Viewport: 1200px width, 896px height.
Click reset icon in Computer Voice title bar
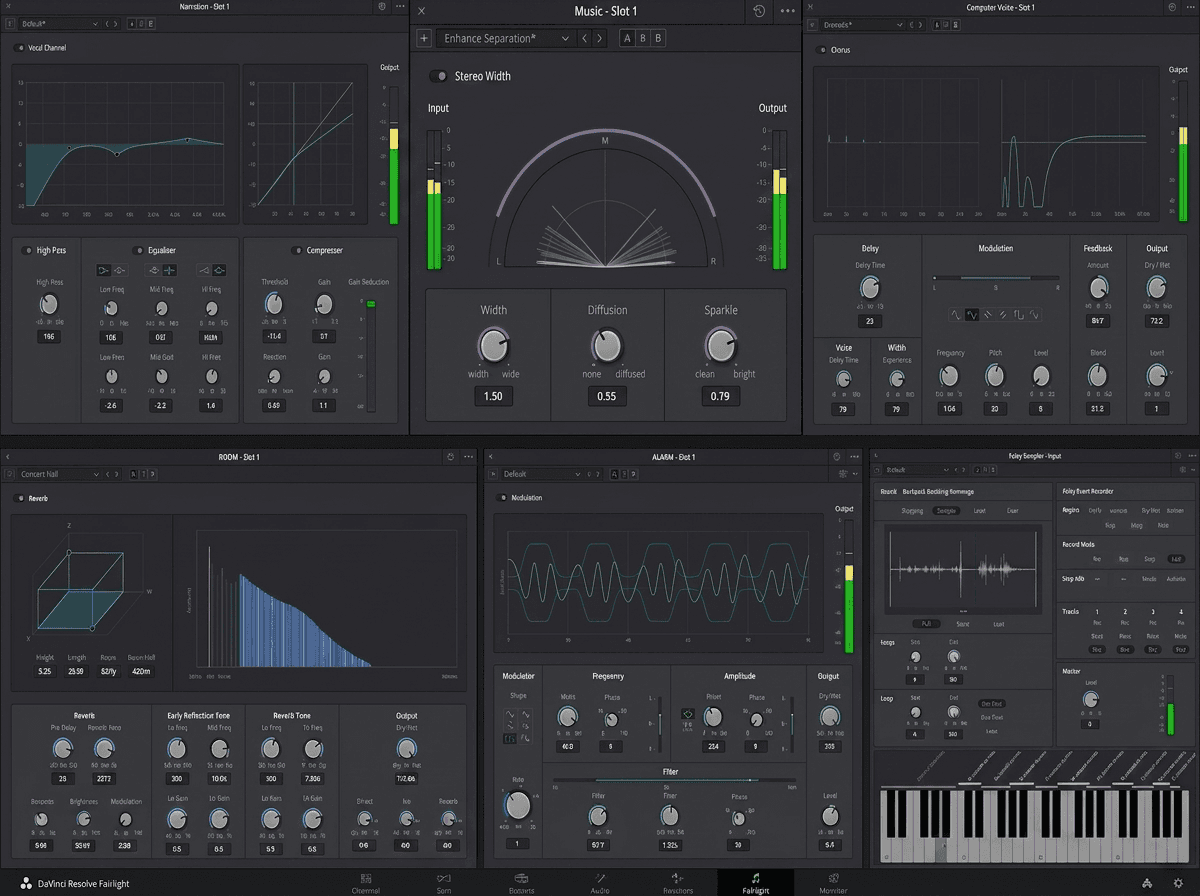(x=1170, y=6)
